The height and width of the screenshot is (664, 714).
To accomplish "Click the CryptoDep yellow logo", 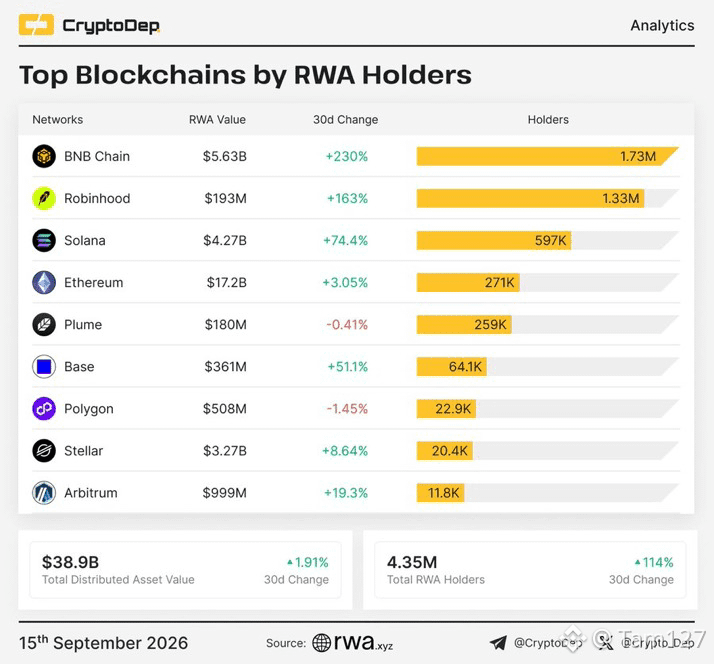I will pos(36,25).
